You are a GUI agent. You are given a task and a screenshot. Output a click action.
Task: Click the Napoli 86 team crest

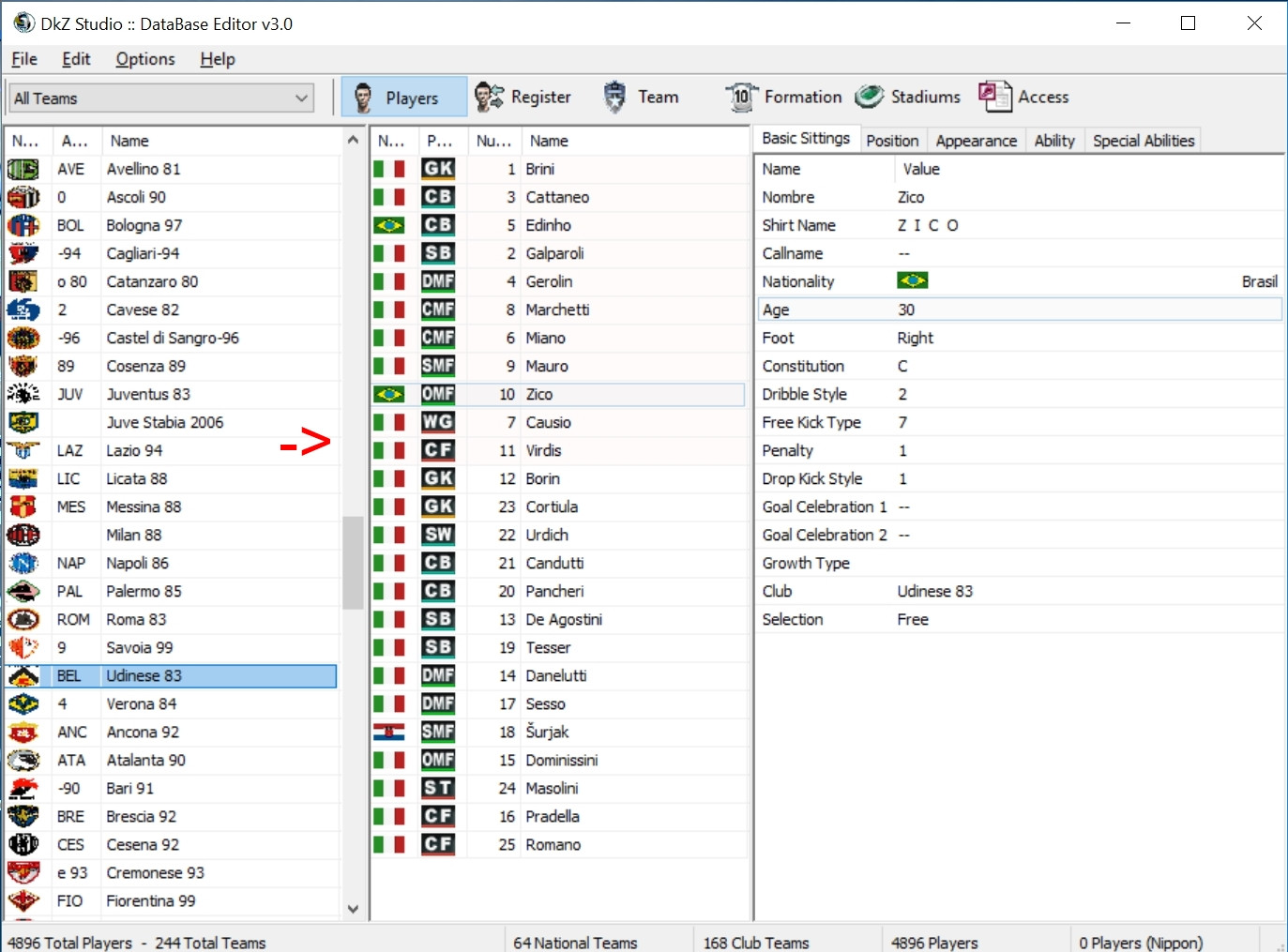(23, 563)
